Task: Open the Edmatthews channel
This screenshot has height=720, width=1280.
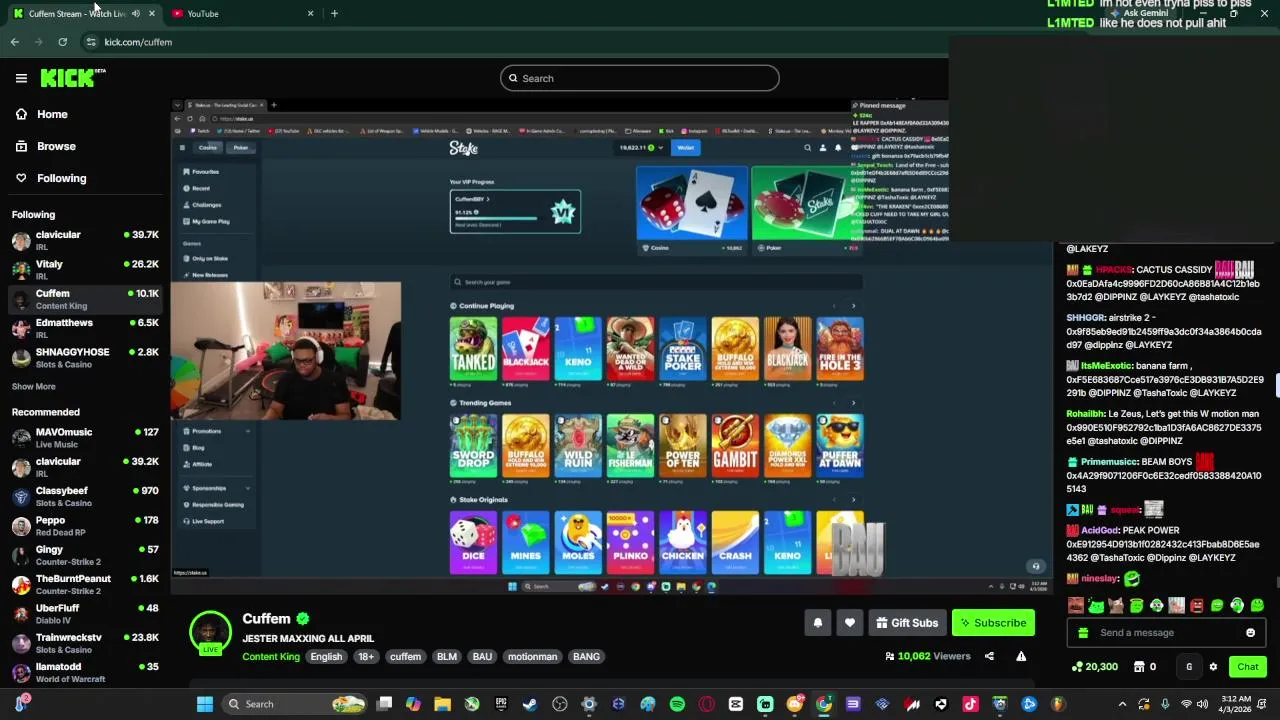Action: click(x=84, y=328)
